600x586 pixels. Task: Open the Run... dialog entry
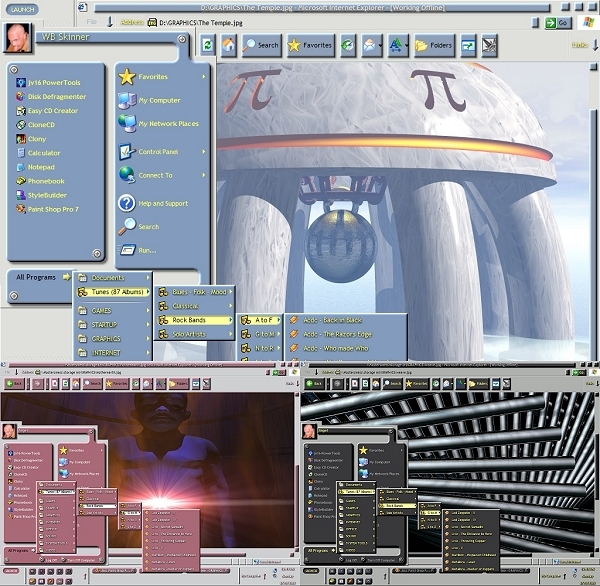coord(137,250)
